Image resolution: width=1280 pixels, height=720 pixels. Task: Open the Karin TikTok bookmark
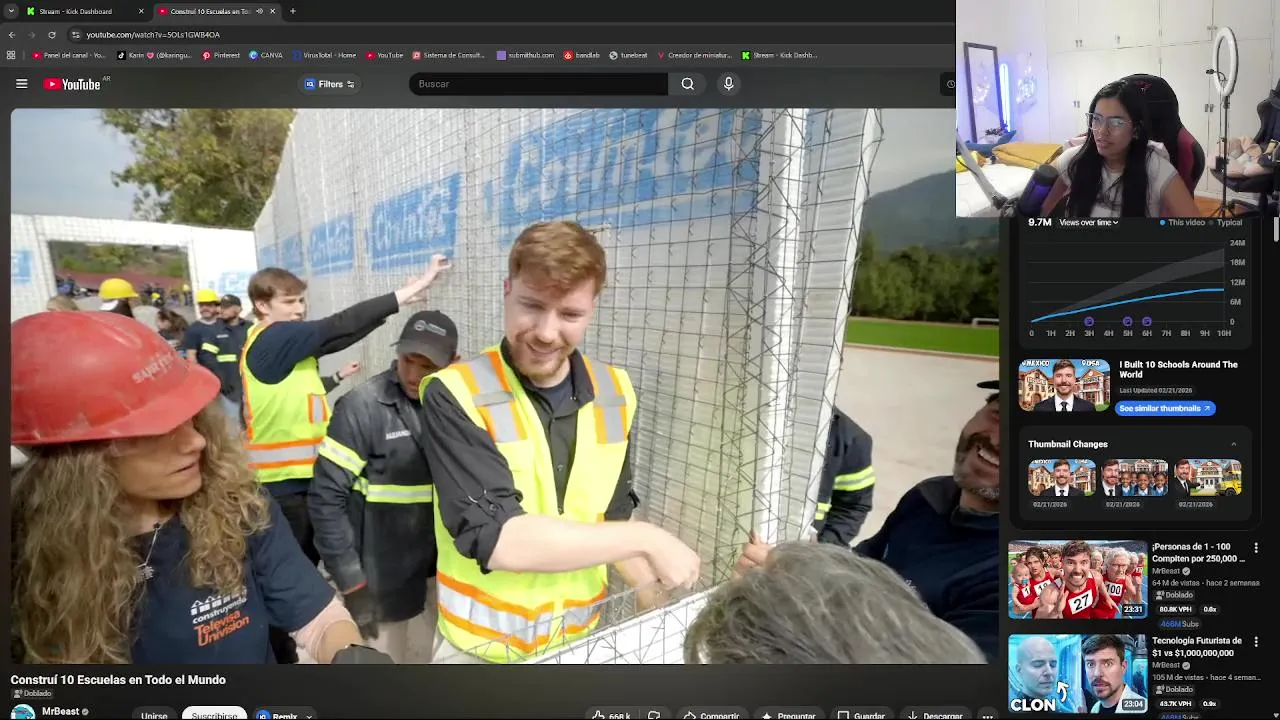coord(155,55)
